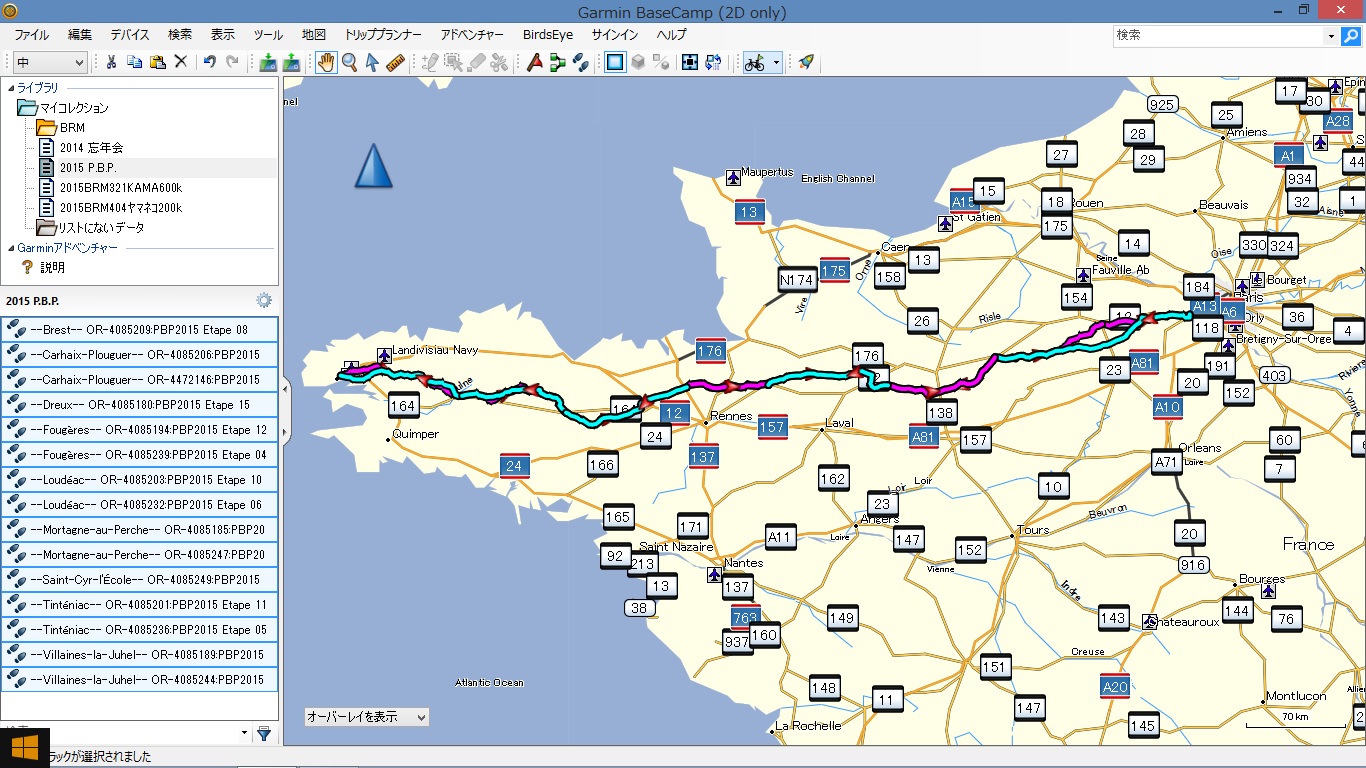The height and width of the screenshot is (768, 1366).
Task: Select the Brest PBP2015 Etape 08 track
Action: 140,329
